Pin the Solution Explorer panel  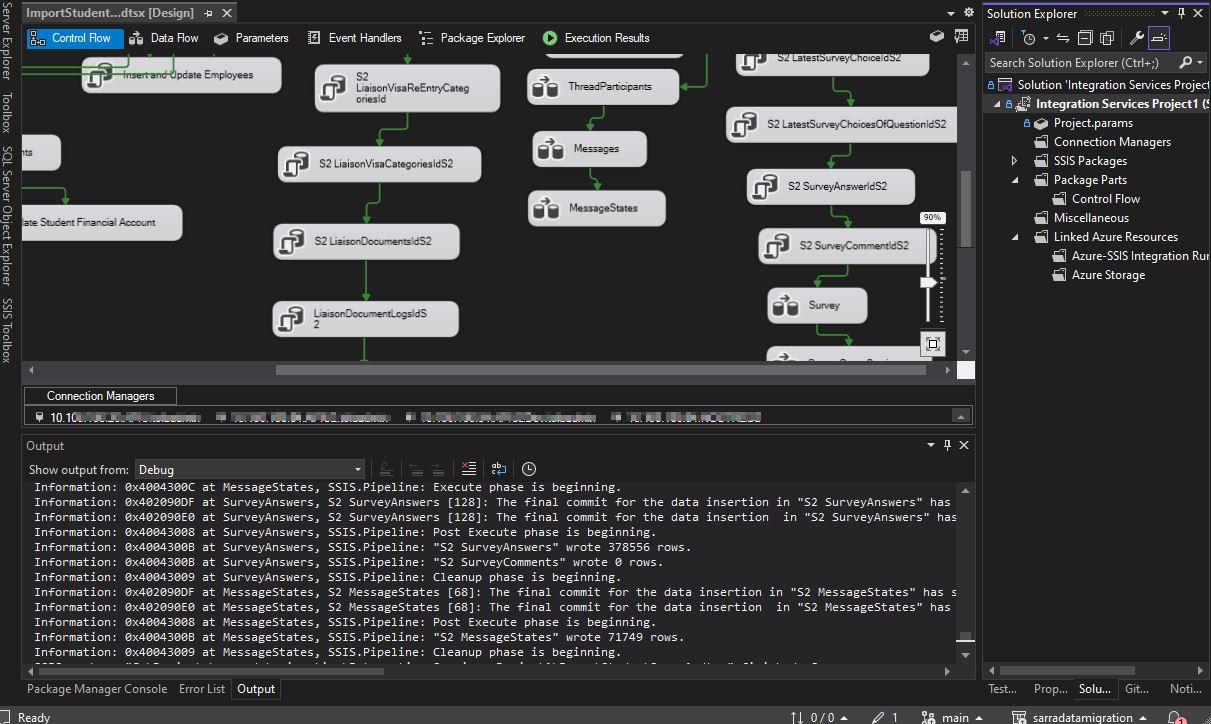pyautogui.click(x=1182, y=14)
